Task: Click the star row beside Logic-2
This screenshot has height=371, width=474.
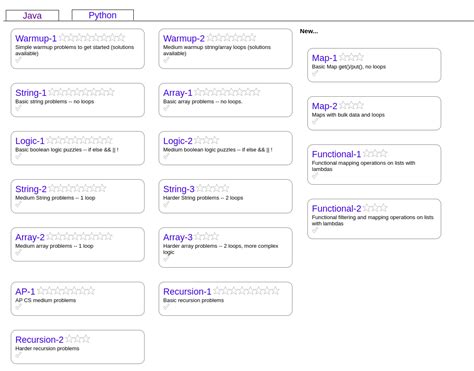Action: pos(207,140)
